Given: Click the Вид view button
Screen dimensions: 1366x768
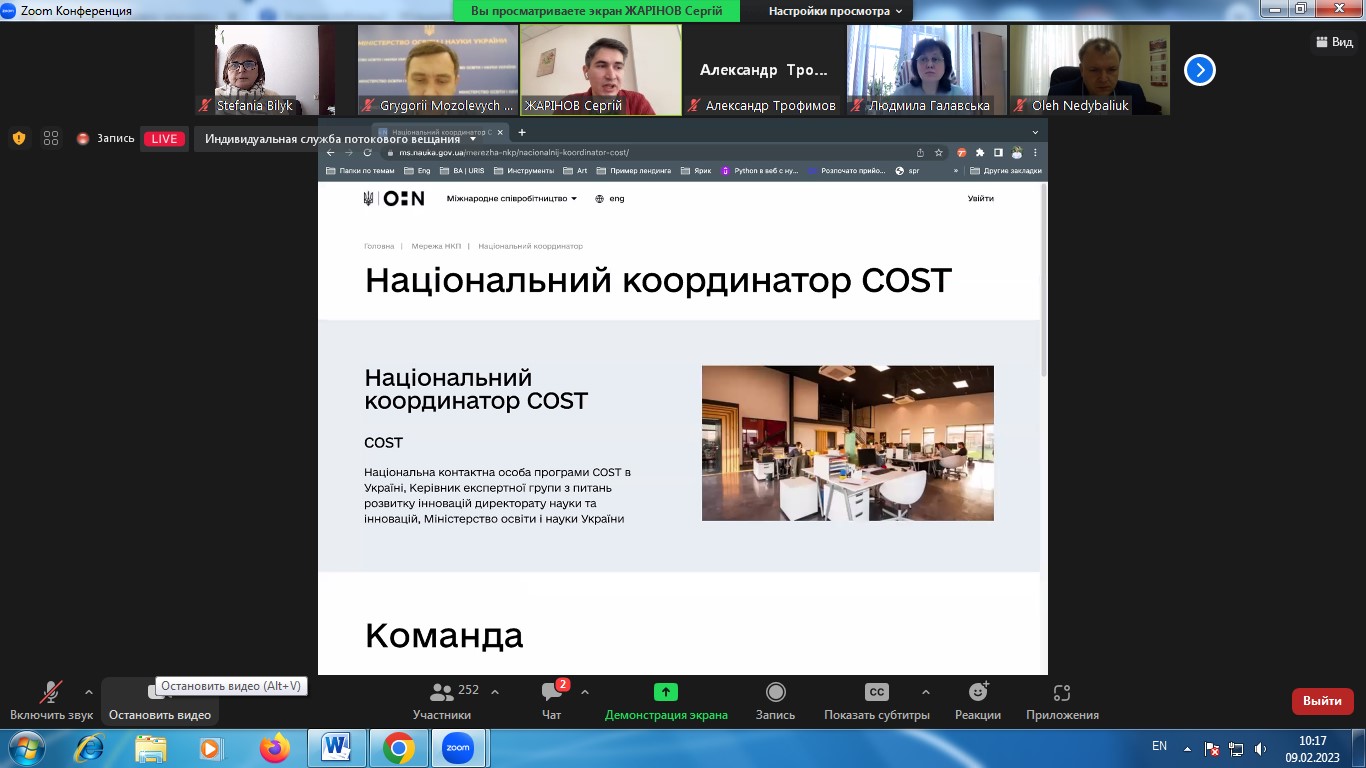Looking at the screenshot, I should 1333,42.
